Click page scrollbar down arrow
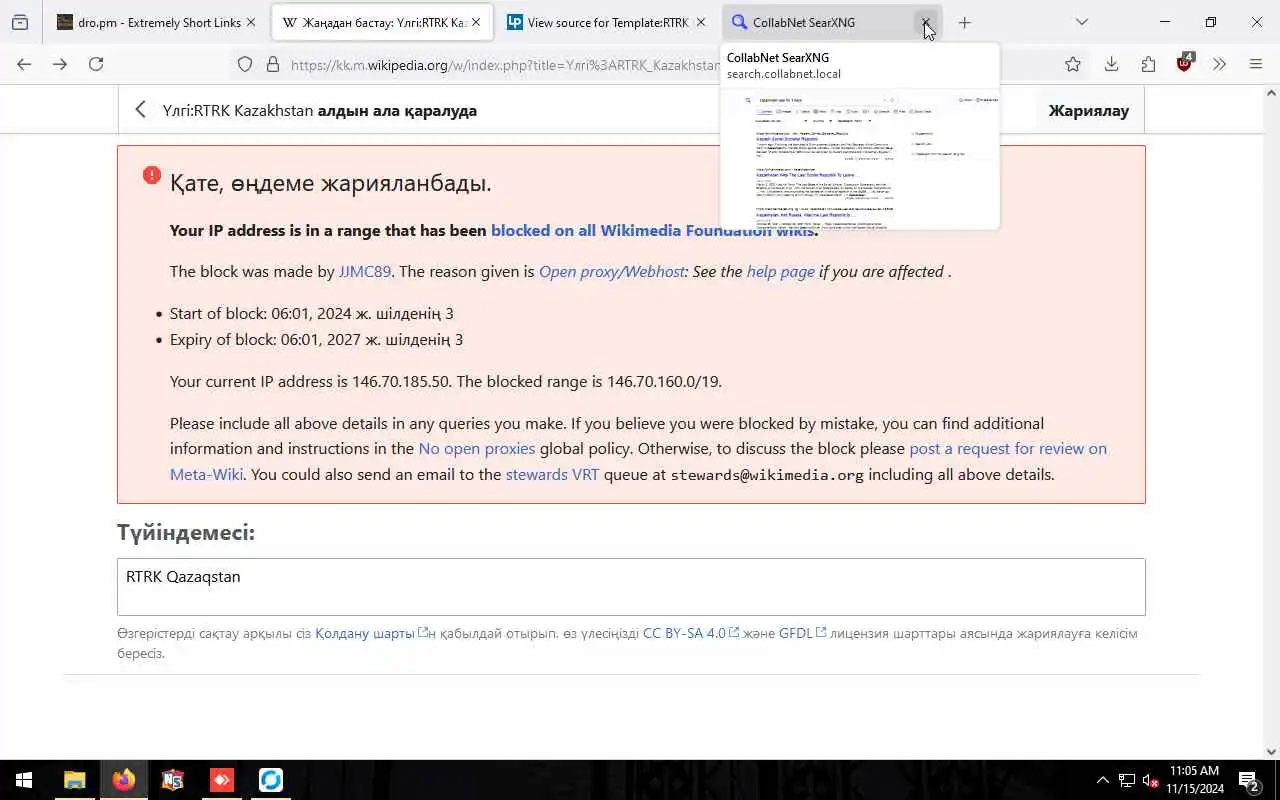This screenshot has height=800, width=1280. coord(1271,752)
